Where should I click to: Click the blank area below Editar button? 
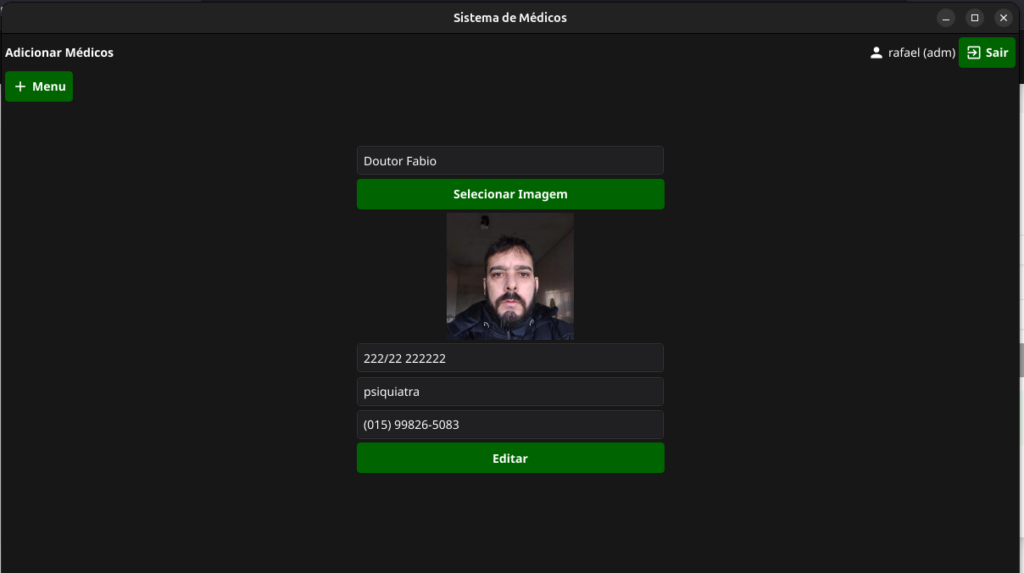510,520
